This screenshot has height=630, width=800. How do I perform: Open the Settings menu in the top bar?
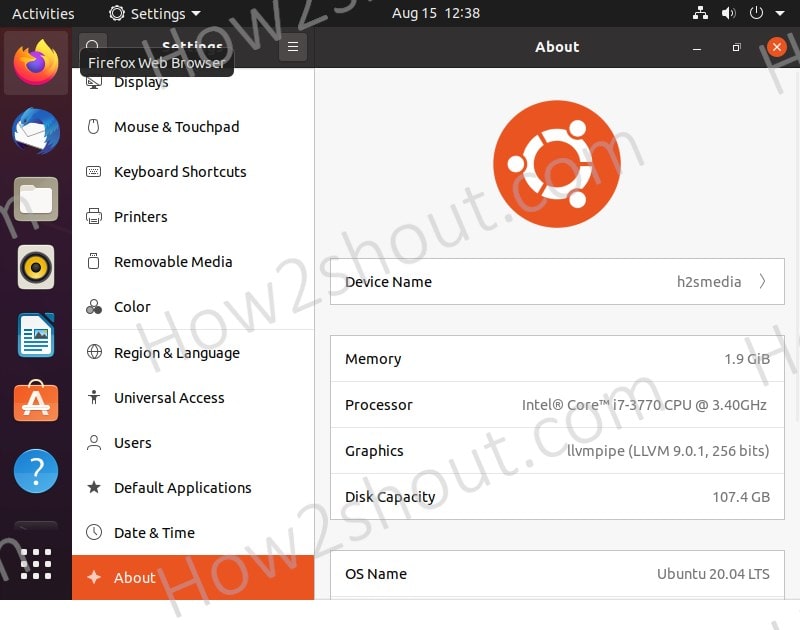coord(152,13)
